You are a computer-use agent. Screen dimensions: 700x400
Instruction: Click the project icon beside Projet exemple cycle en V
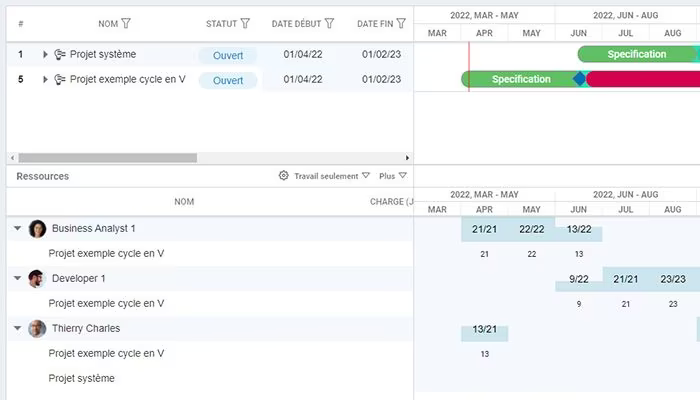click(x=60, y=79)
